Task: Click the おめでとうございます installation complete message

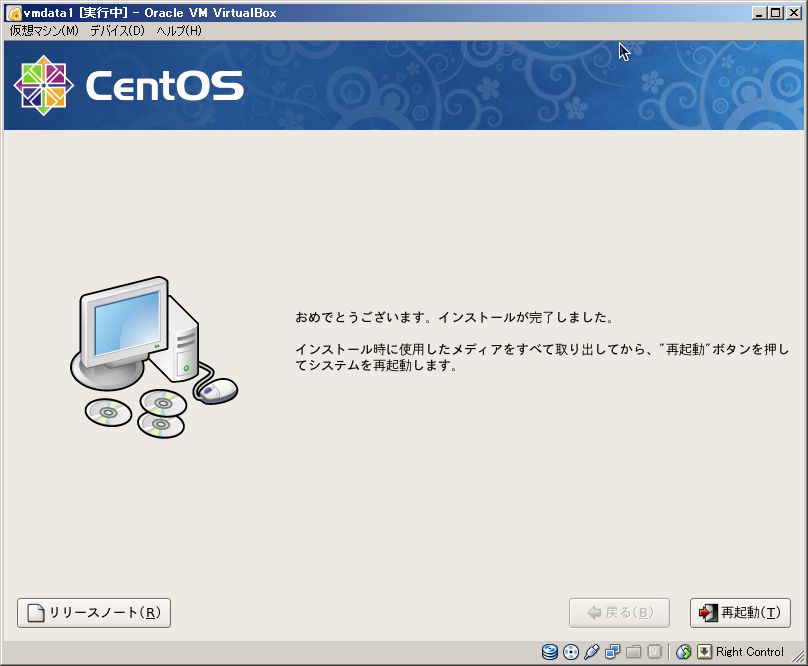Action: [454, 317]
